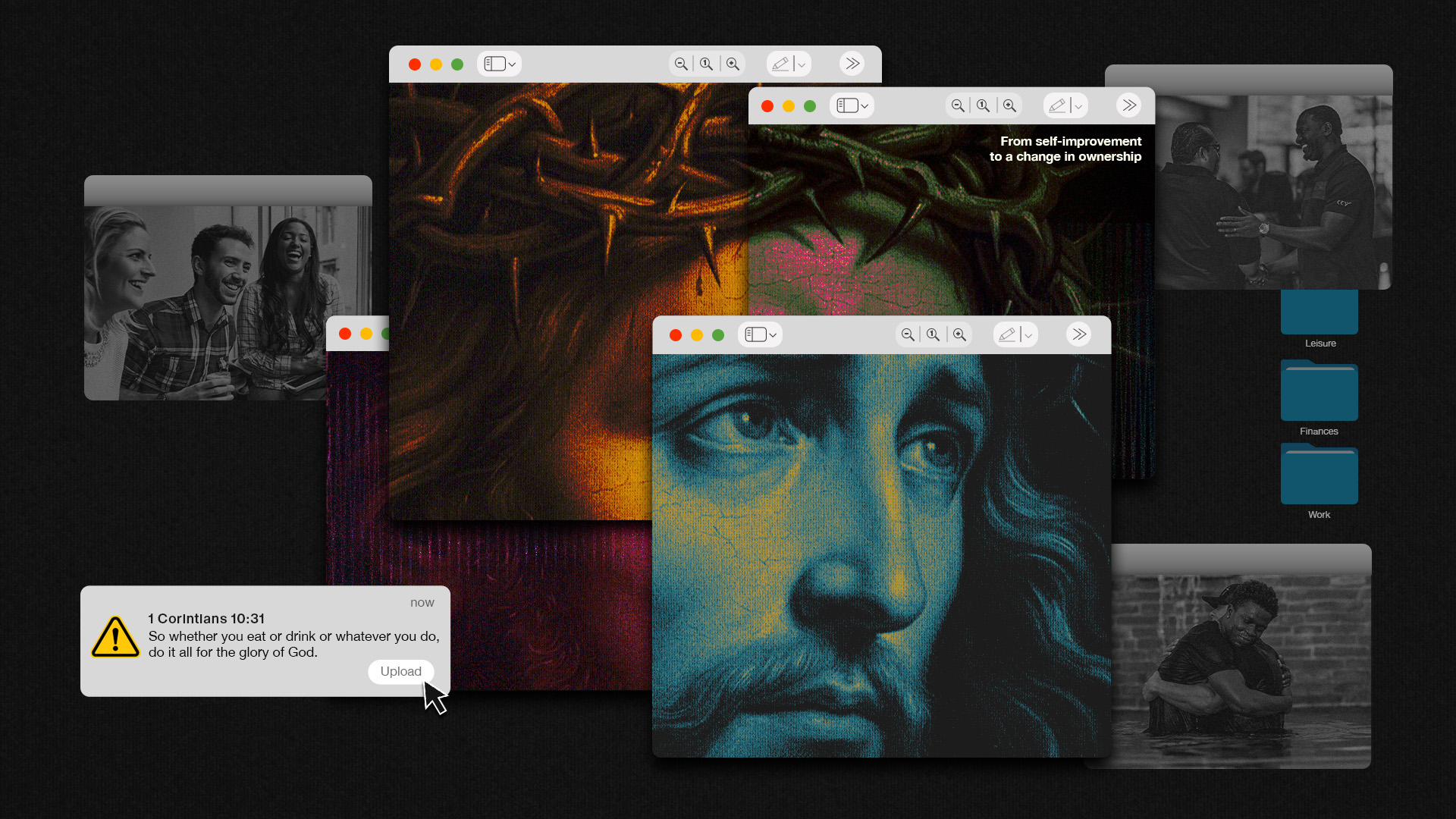This screenshot has height=819, width=1456.
Task: Open the Finances folder
Action: (1319, 392)
